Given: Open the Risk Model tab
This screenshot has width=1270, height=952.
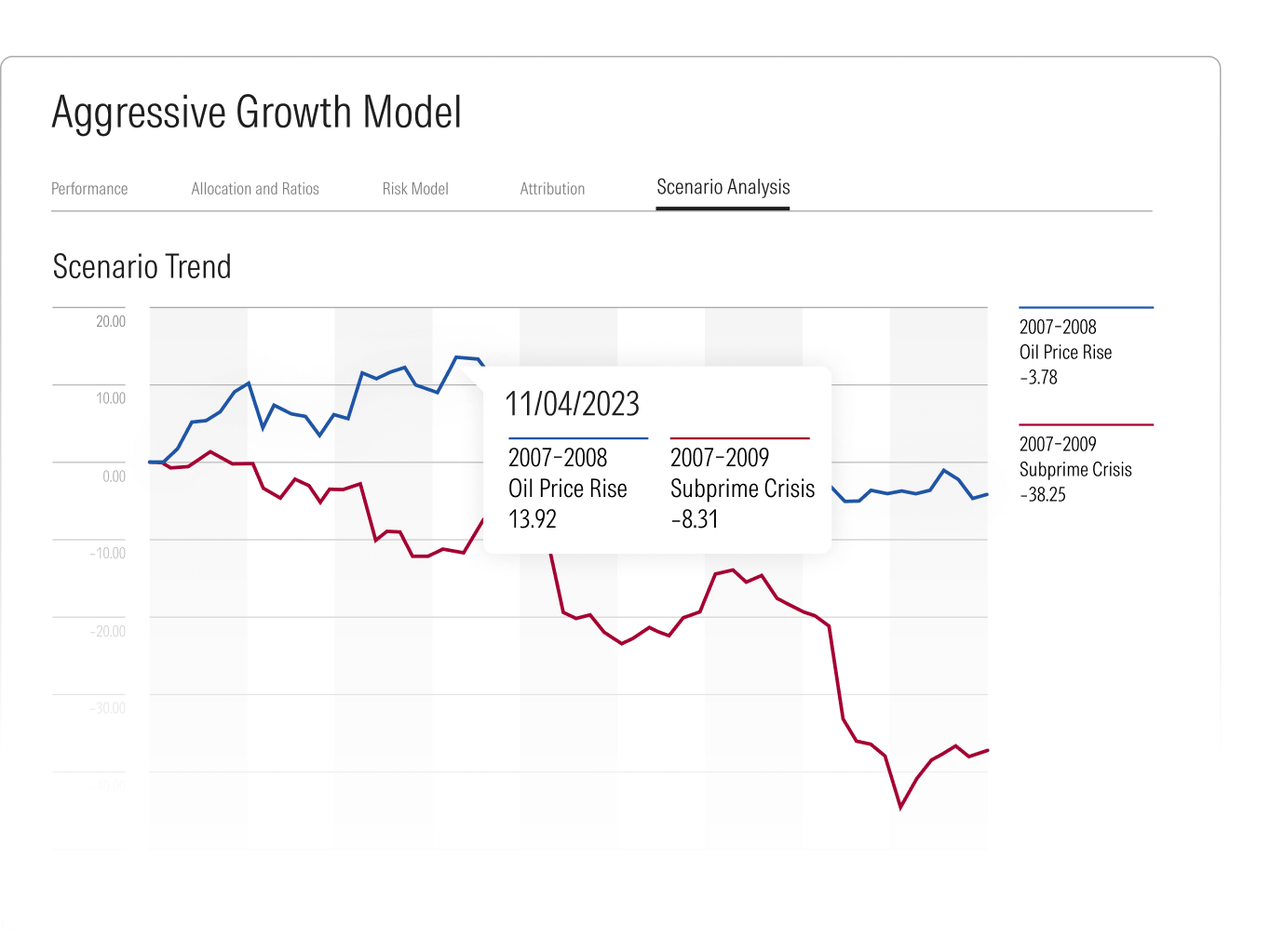Looking at the screenshot, I should [415, 189].
